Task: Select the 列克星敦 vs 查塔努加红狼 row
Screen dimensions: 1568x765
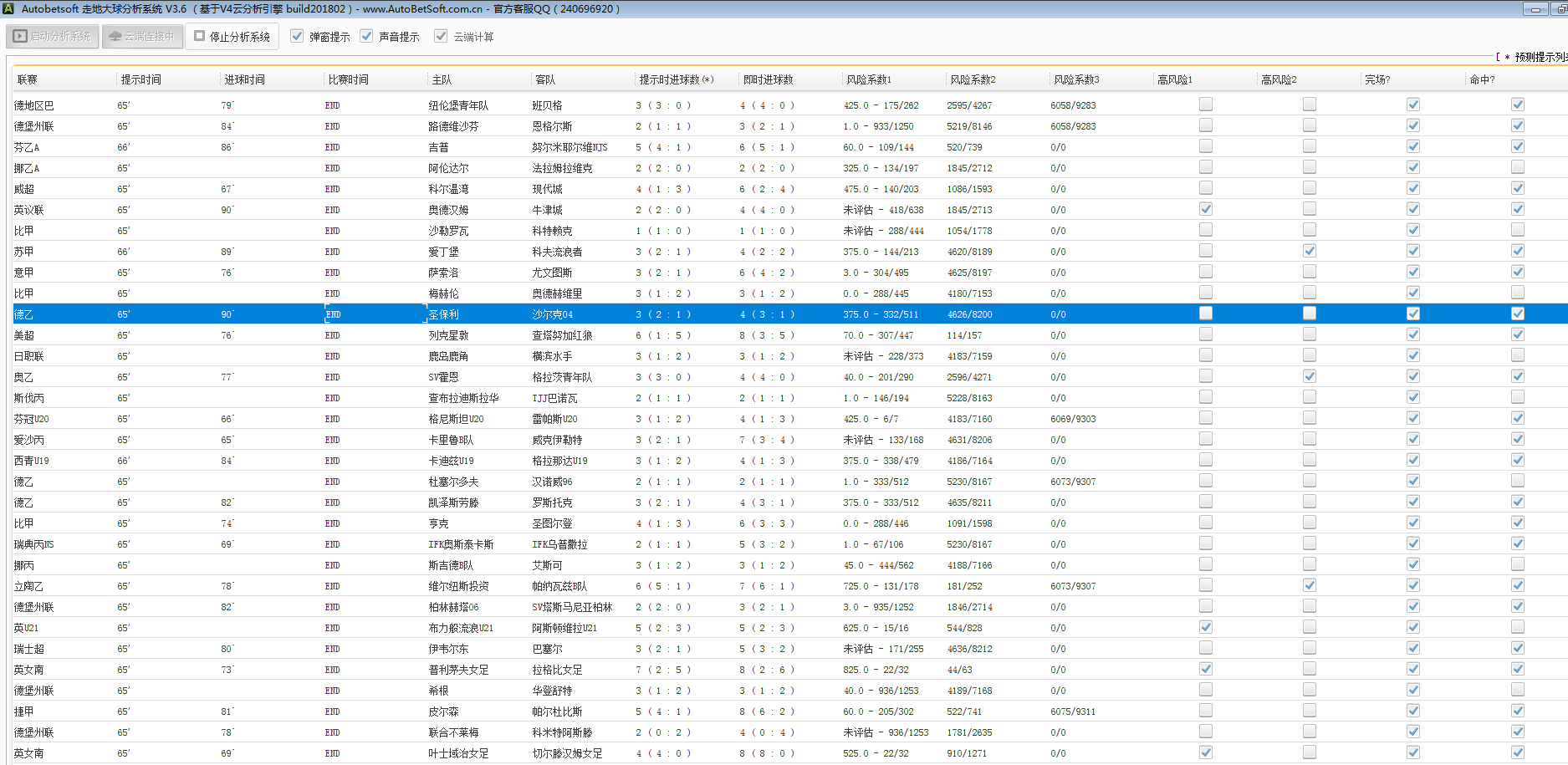Action: [448, 335]
